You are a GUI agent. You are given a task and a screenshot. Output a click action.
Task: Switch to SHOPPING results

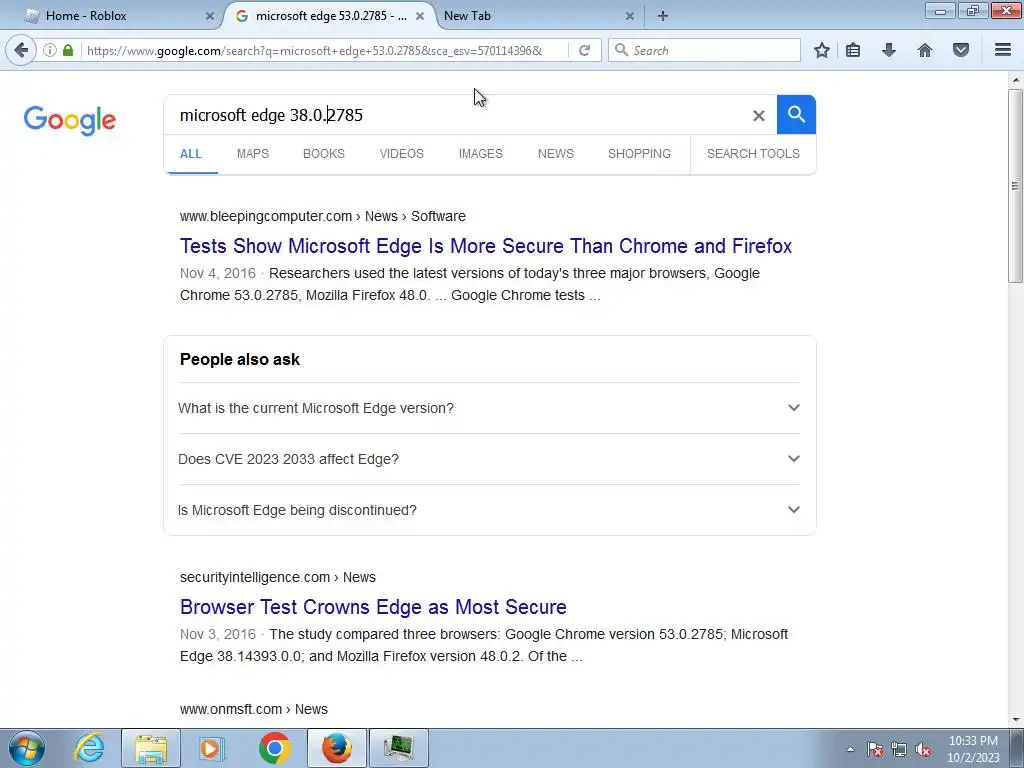point(639,154)
